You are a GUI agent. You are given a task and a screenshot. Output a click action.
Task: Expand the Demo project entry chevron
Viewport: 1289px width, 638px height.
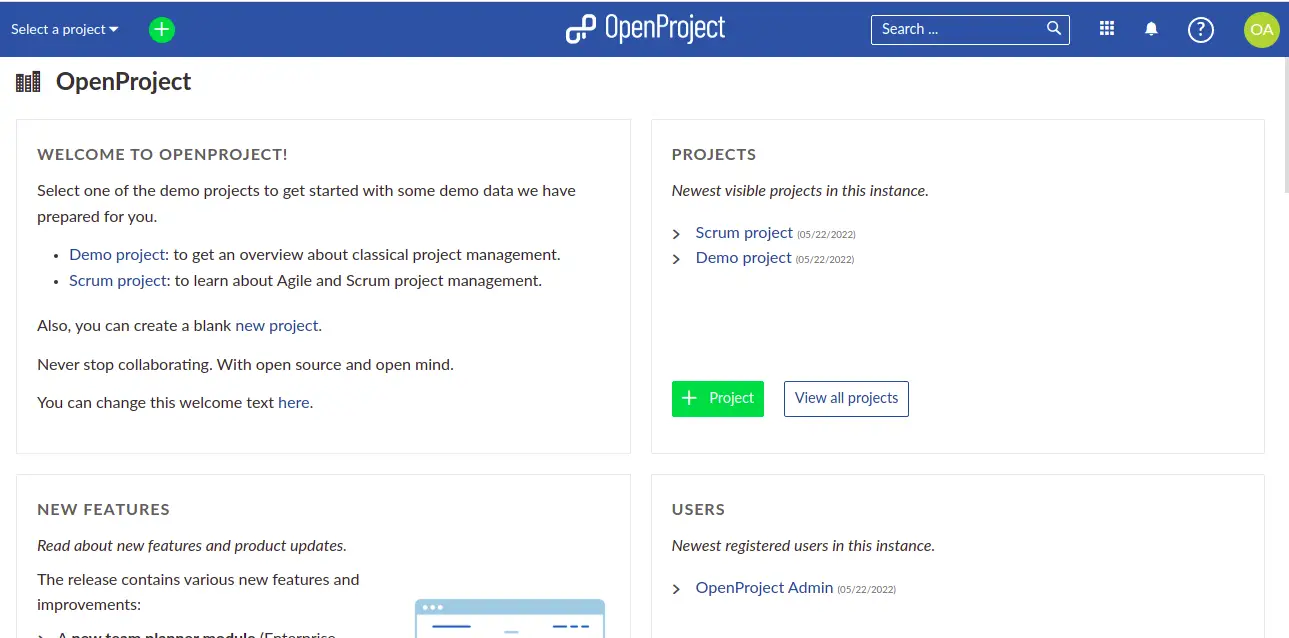(x=677, y=259)
